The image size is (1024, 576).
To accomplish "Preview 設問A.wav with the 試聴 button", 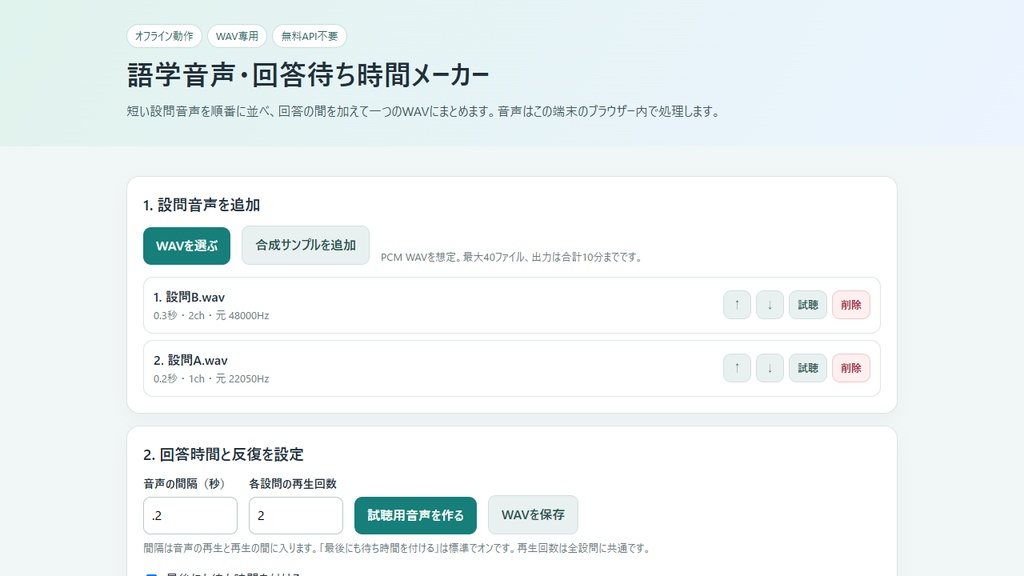I will pyautogui.click(x=808, y=368).
